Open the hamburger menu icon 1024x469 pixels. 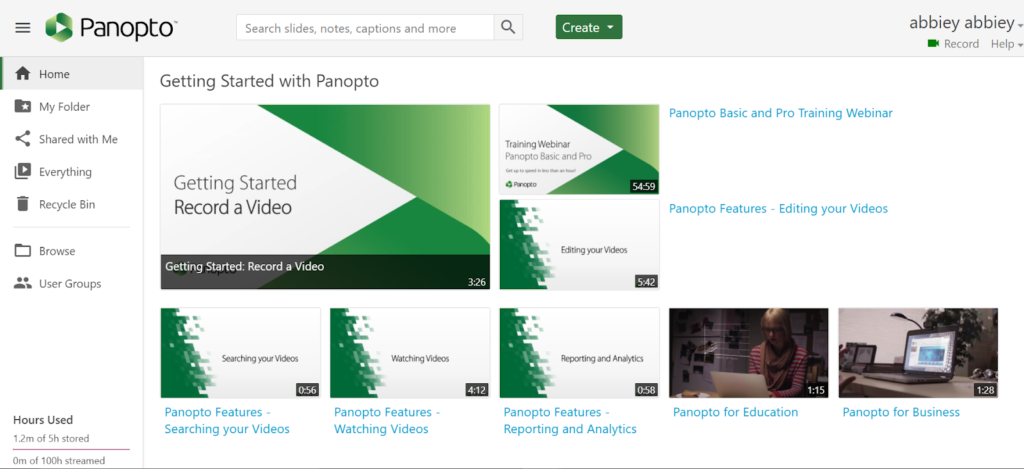pos(23,27)
